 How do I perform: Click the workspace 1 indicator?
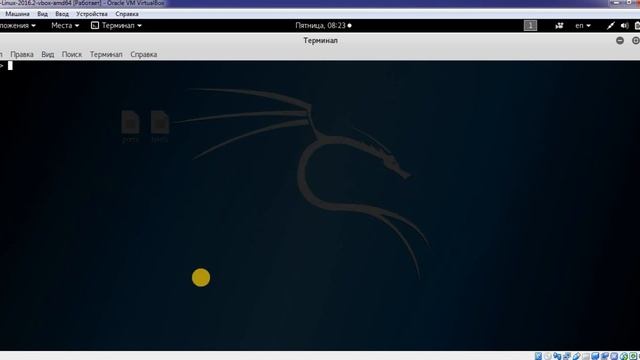pos(530,26)
